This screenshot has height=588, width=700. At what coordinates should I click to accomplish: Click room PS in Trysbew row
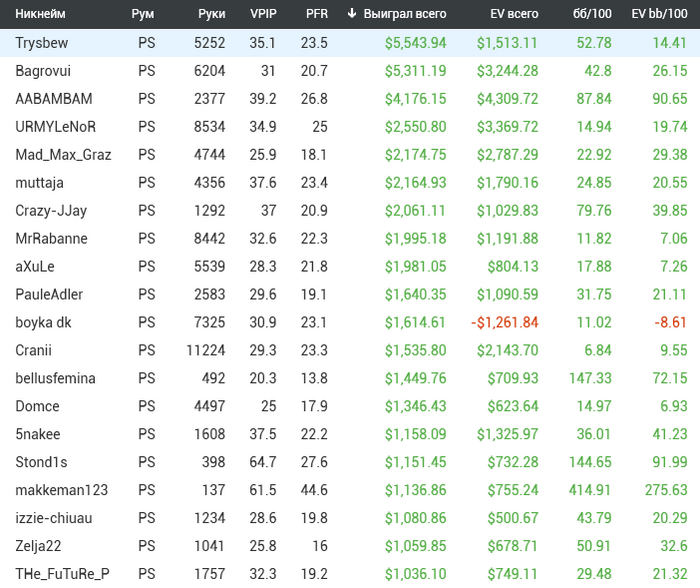coord(146,43)
